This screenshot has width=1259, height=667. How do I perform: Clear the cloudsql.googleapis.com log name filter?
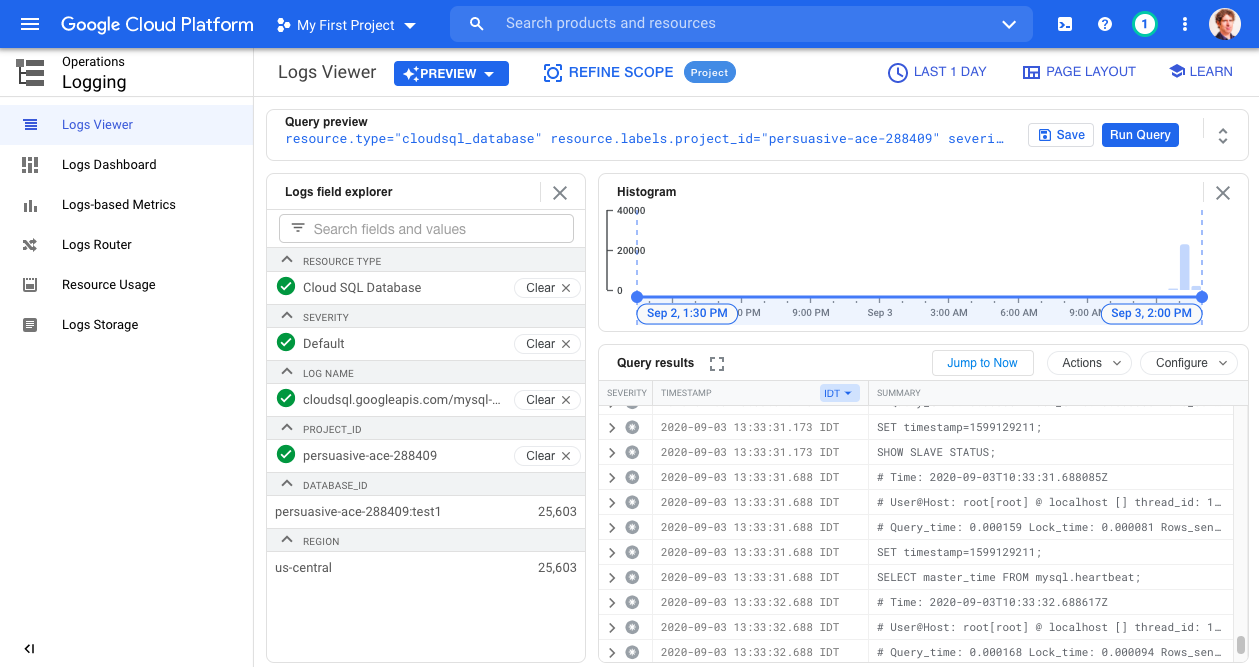tap(548, 400)
